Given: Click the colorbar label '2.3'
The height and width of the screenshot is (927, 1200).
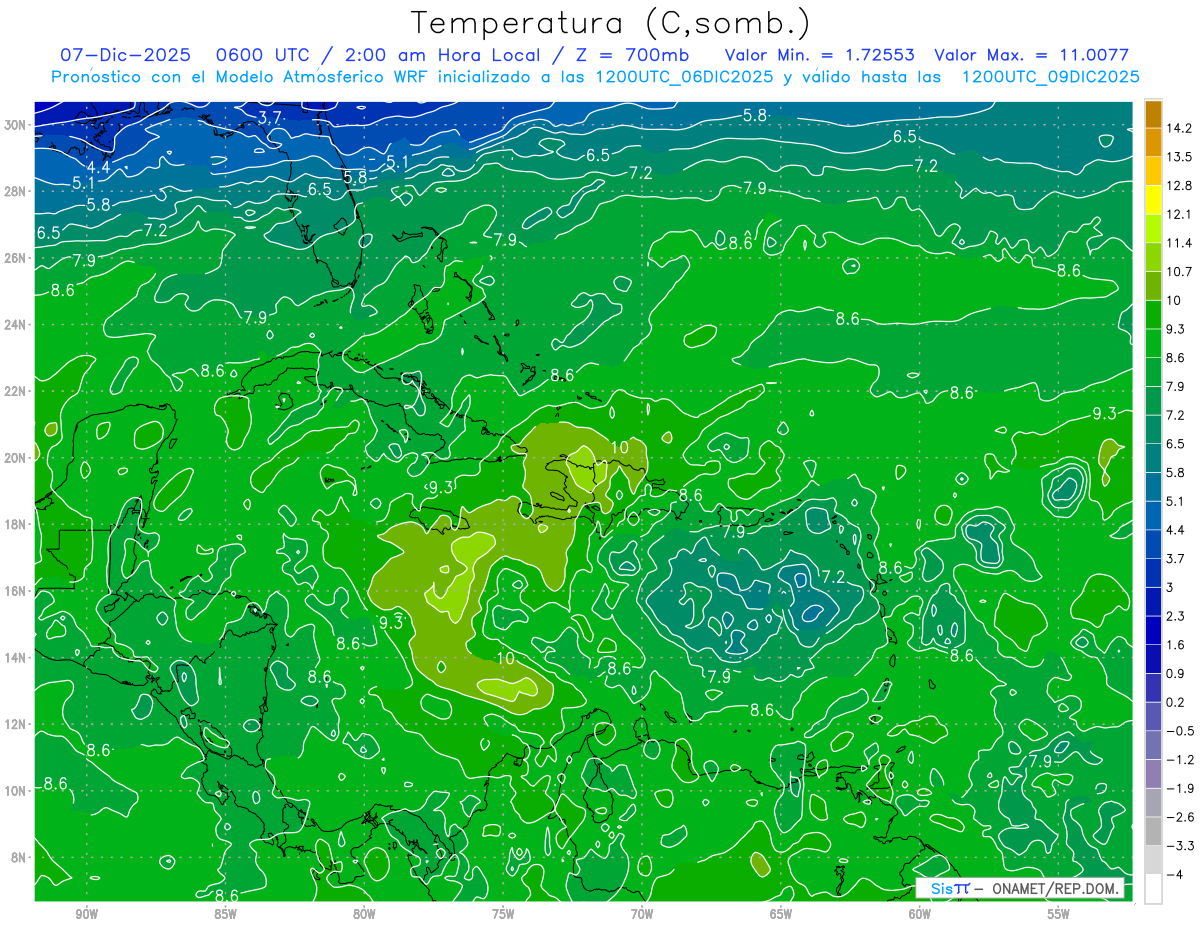Looking at the screenshot, I should coord(1175,616).
